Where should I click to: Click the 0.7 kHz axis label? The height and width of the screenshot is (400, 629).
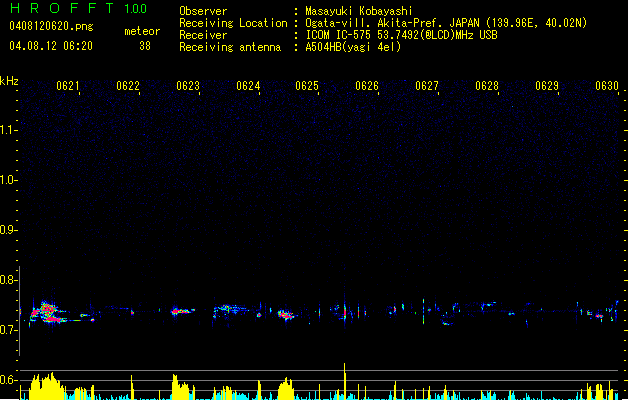(8, 330)
